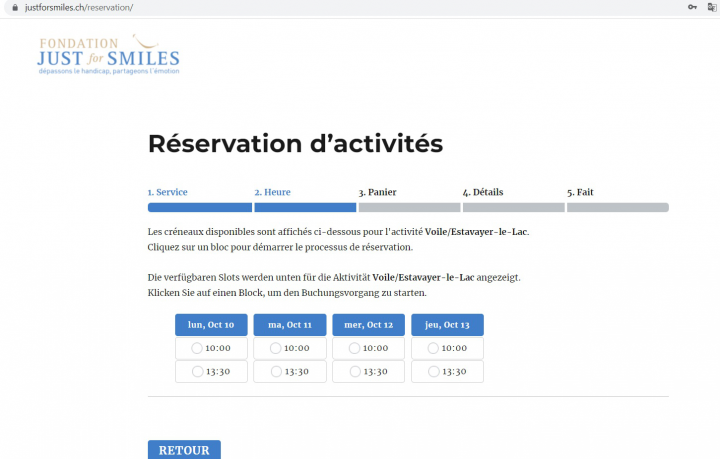Screen dimensions: 720x459
Task: Click the Service progress bar segment
Action: point(200,207)
